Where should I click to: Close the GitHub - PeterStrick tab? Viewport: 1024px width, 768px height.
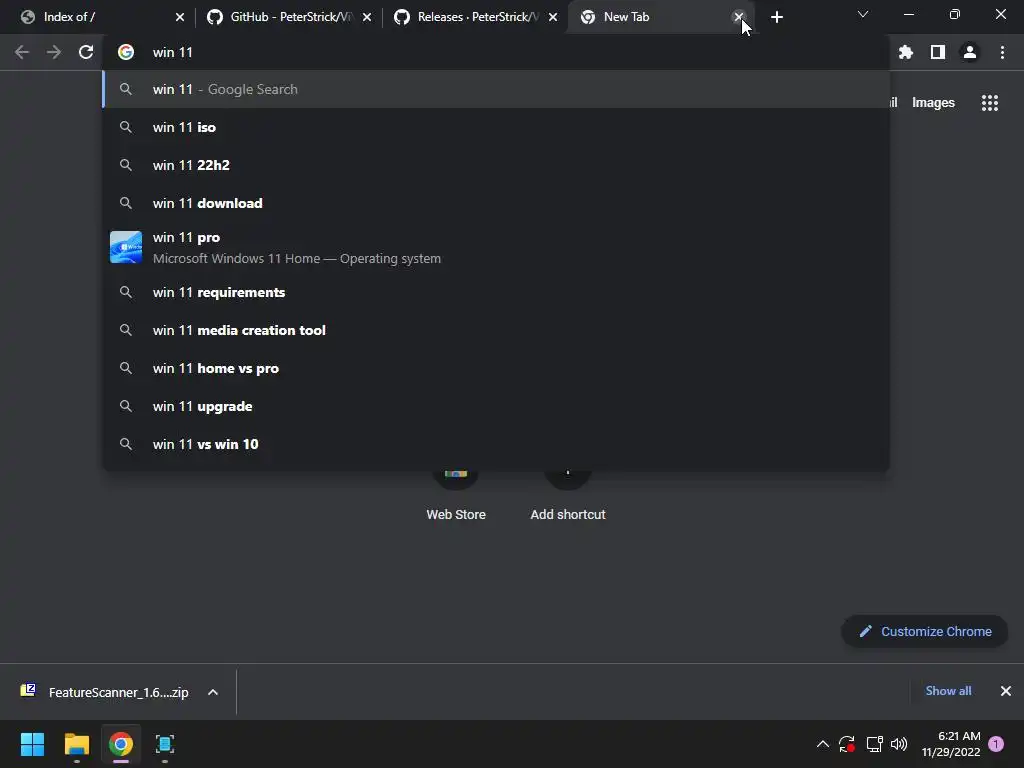tap(367, 17)
